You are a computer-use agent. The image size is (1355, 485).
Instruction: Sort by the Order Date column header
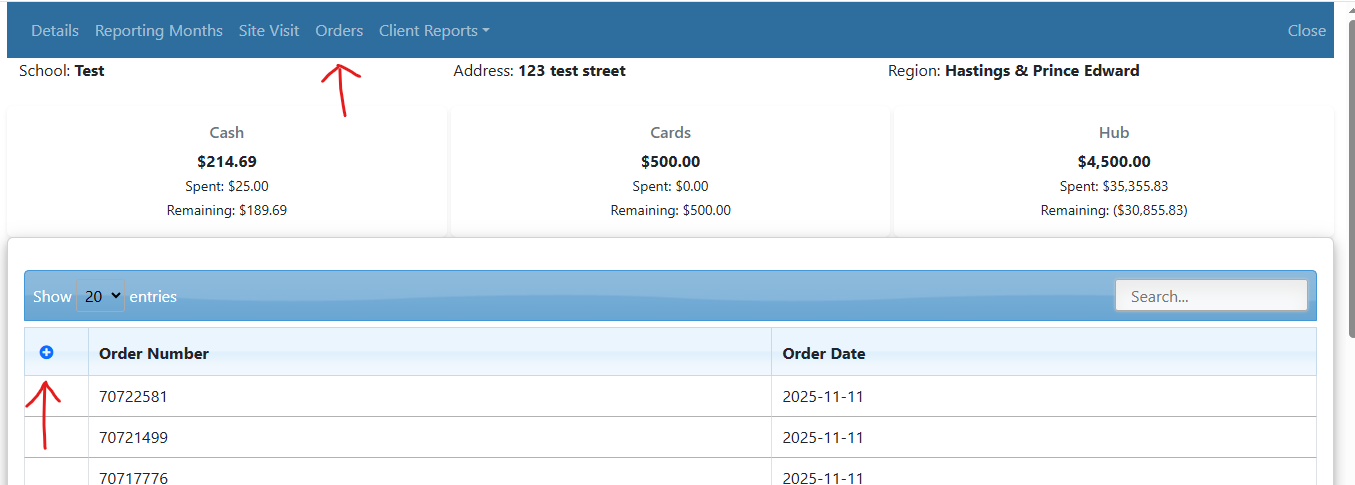[x=824, y=353]
